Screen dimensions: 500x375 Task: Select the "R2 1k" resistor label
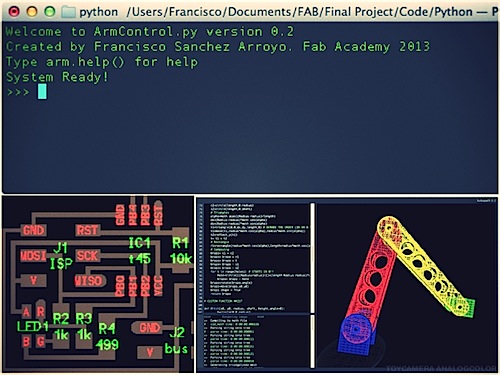point(61,327)
